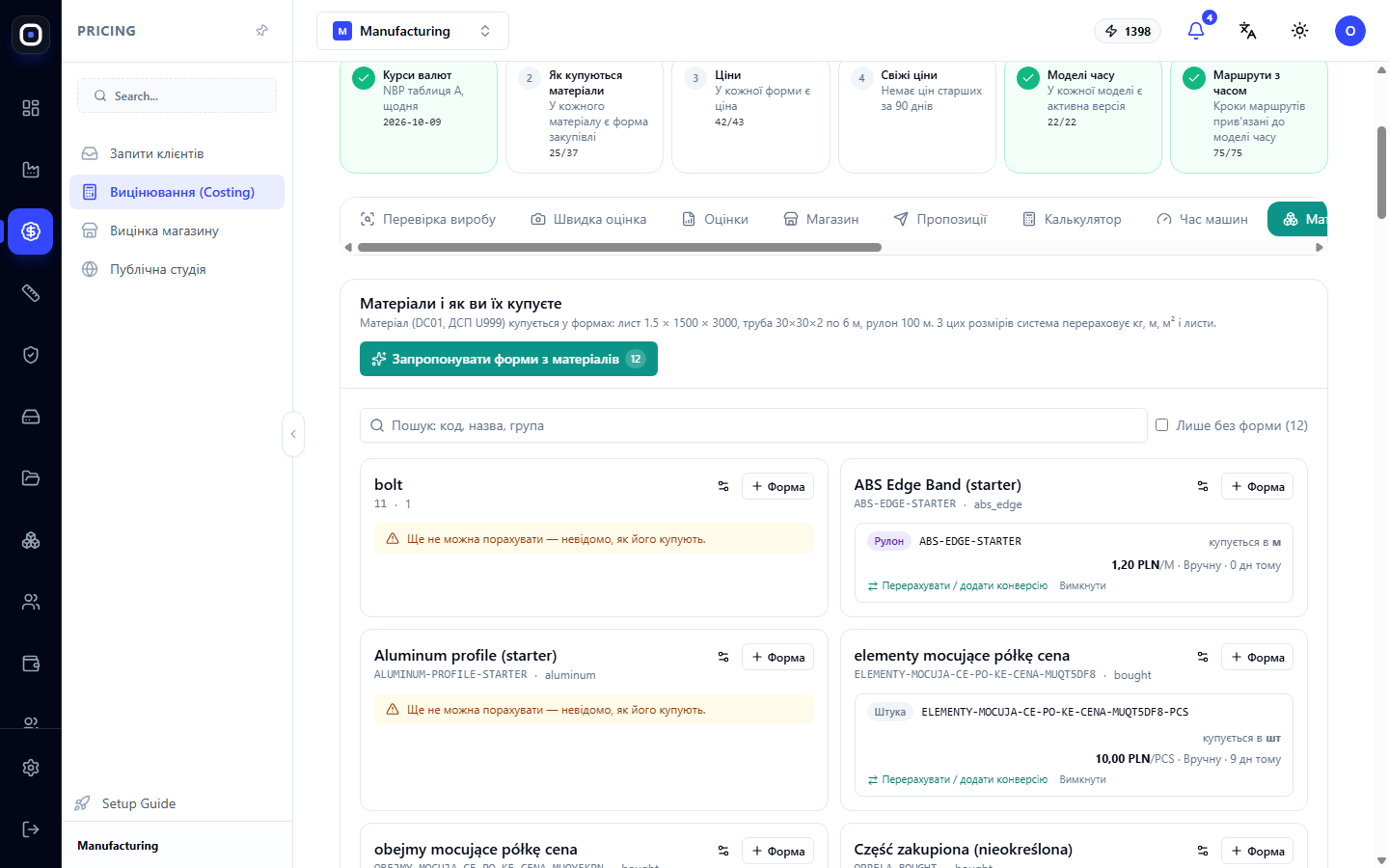1389x868 pixels.
Task: Open Публічна студія in the sidebar
Action: (177, 269)
